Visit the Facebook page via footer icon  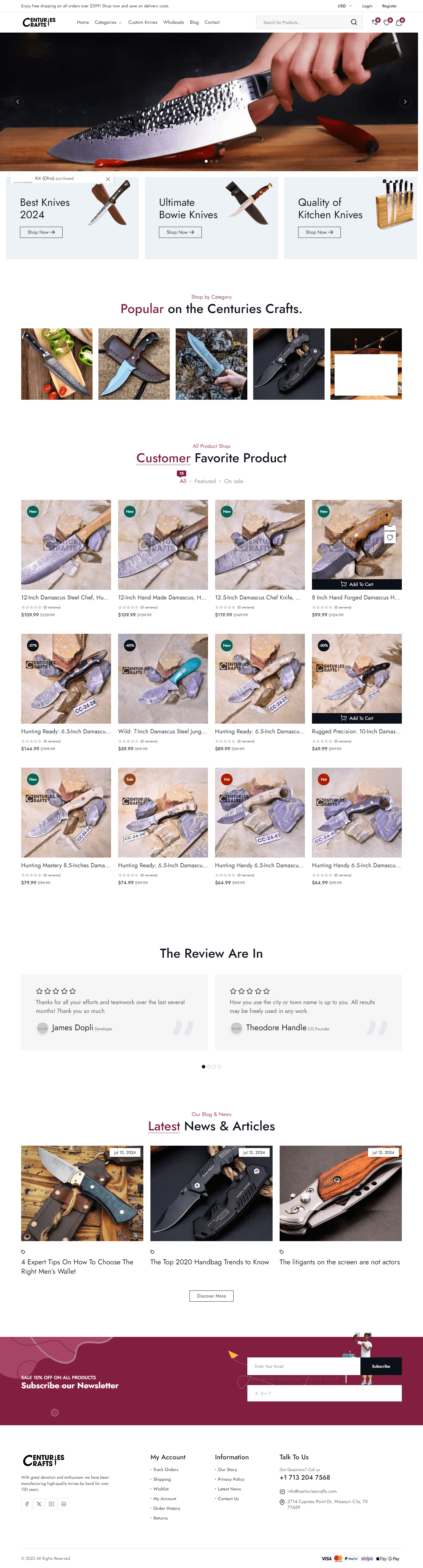[27, 1503]
